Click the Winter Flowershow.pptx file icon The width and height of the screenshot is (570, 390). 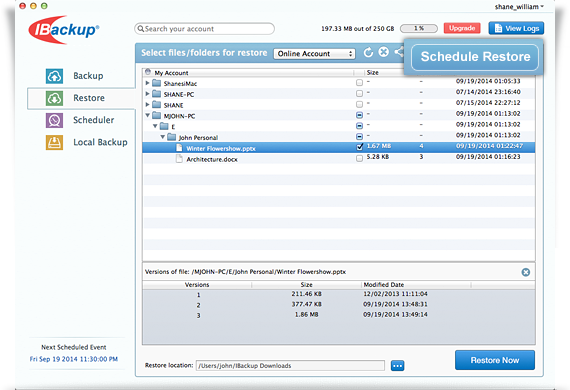coord(179,148)
